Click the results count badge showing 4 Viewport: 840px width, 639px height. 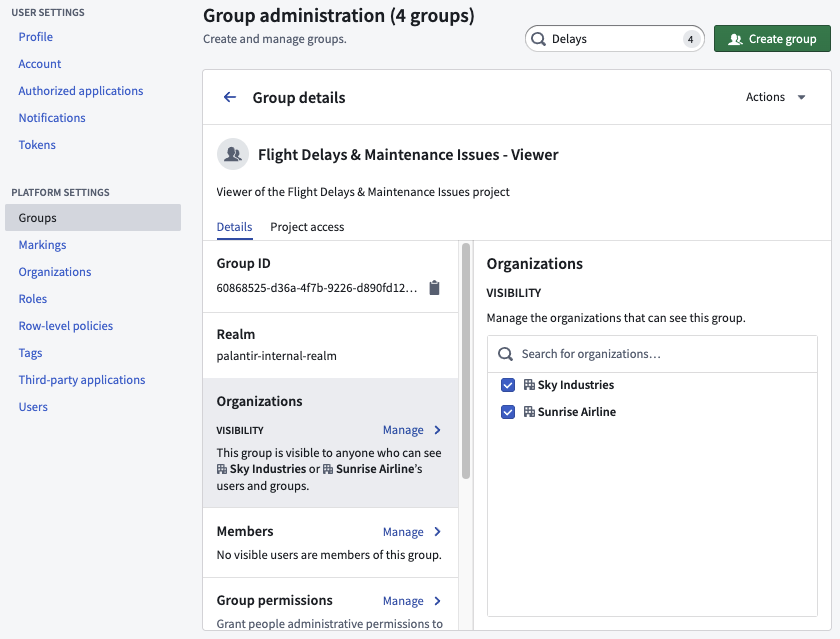[x=691, y=39]
